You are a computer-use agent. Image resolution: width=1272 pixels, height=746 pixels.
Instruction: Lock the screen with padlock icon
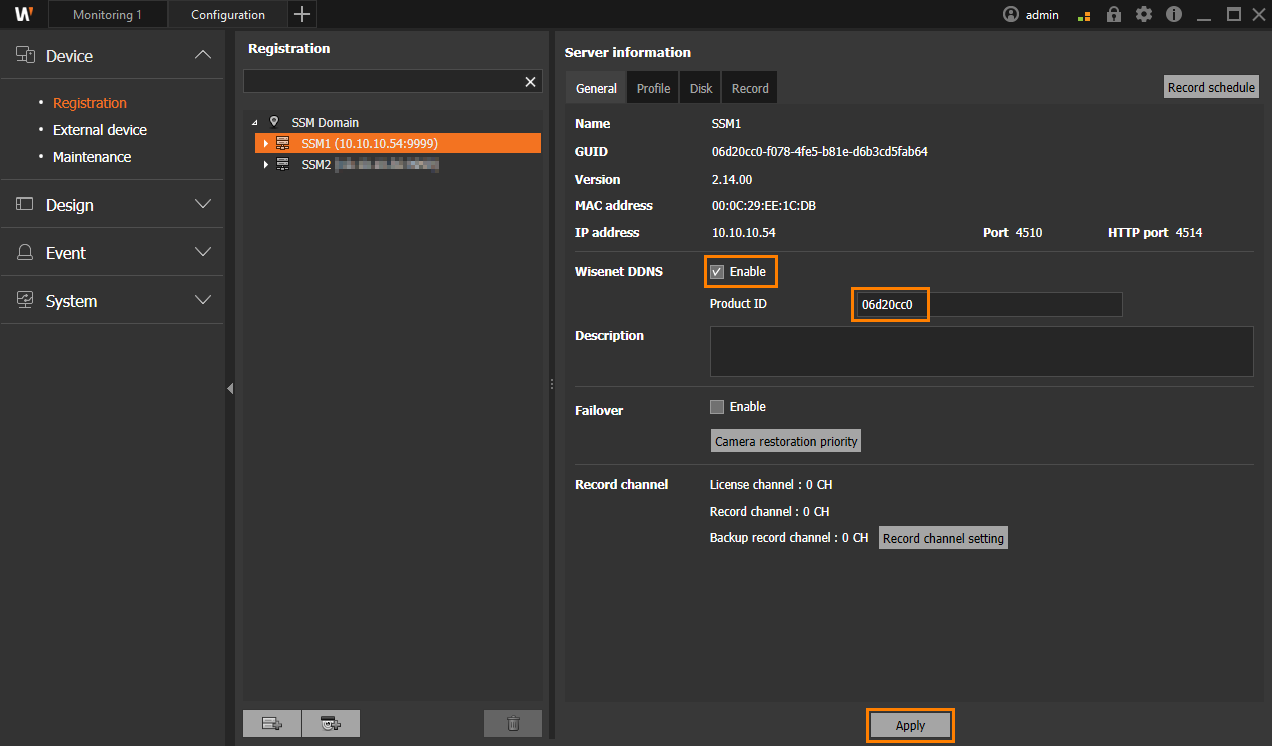tap(1114, 15)
